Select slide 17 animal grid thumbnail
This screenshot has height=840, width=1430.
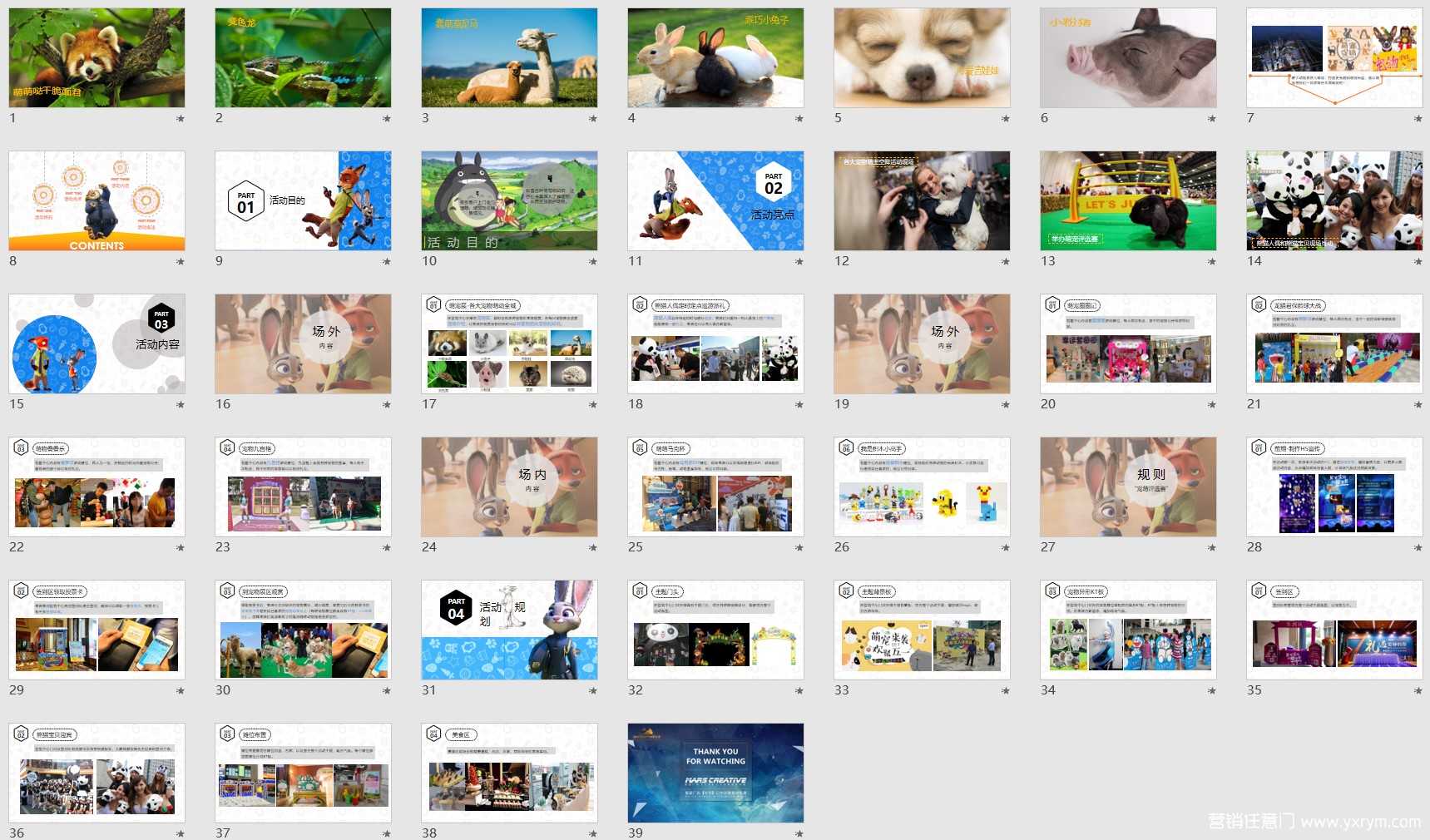click(x=509, y=343)
